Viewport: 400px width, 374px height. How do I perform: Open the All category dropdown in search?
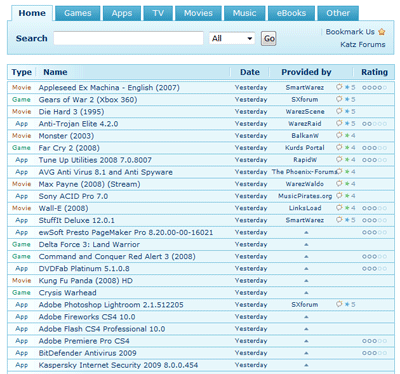pyautogui.click(x=232, y=38)
